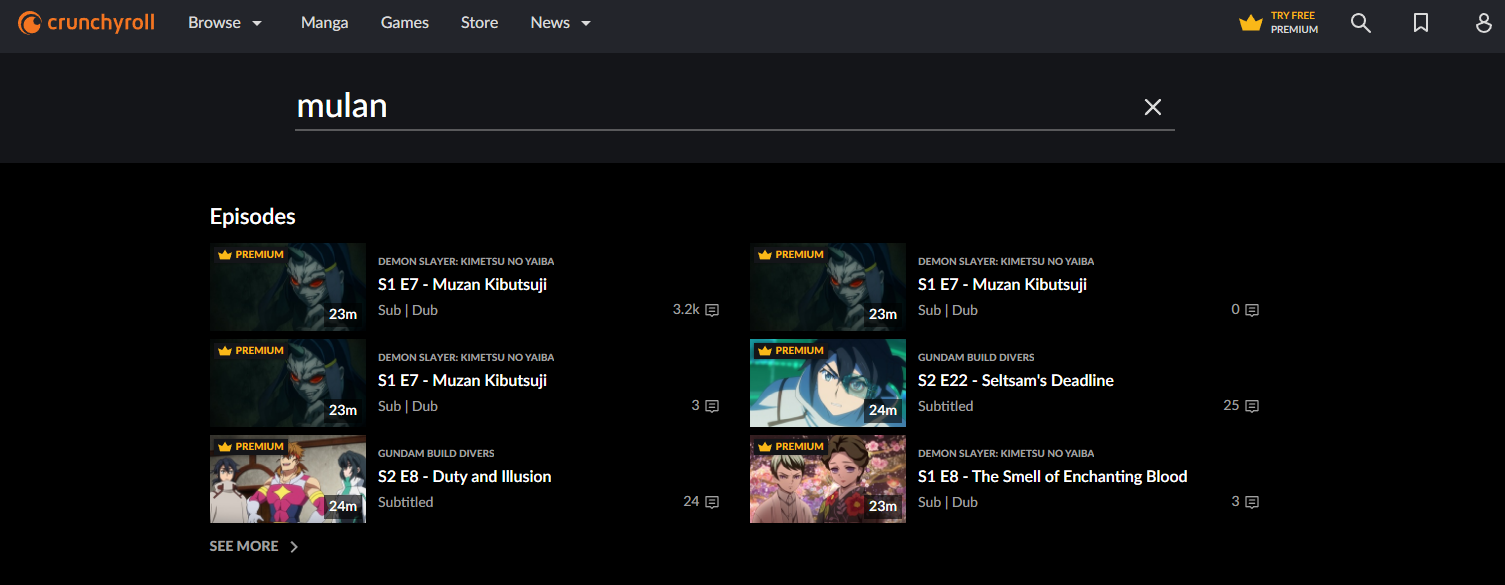Open the watchlist bookmark icon
Viewport: 1505px width, 585px height.
click(x=1421, y=23)
